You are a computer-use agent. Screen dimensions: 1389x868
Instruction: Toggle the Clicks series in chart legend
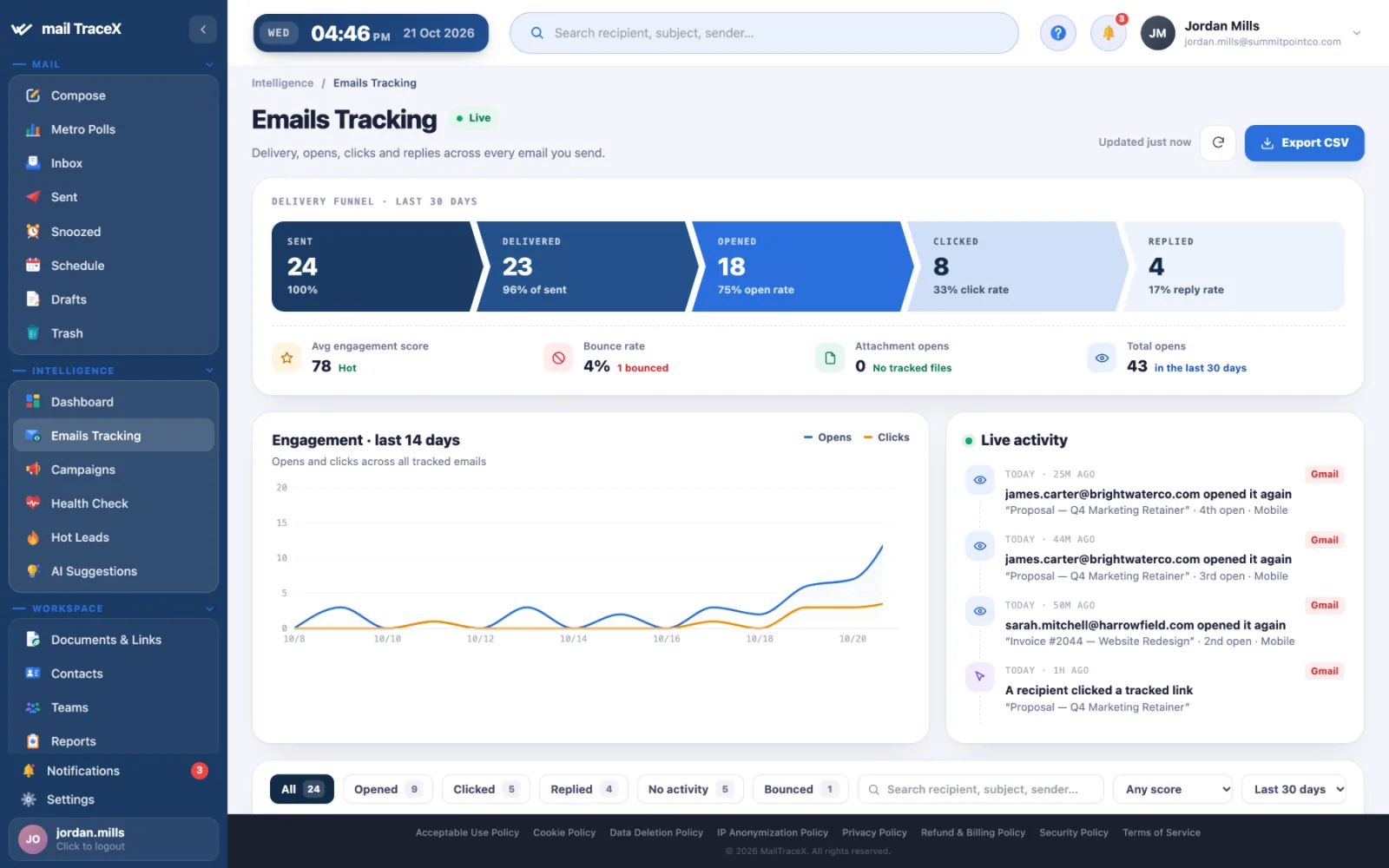pos(886,437)
